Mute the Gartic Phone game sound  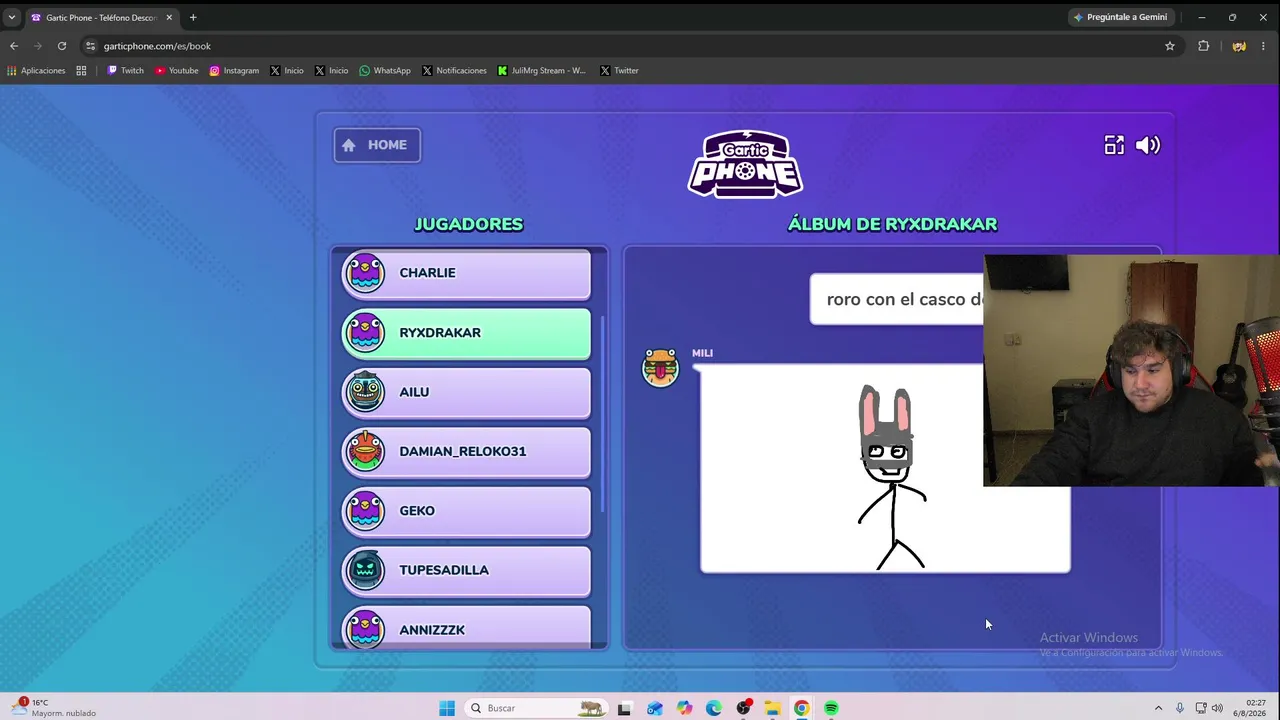(1148, 145)
